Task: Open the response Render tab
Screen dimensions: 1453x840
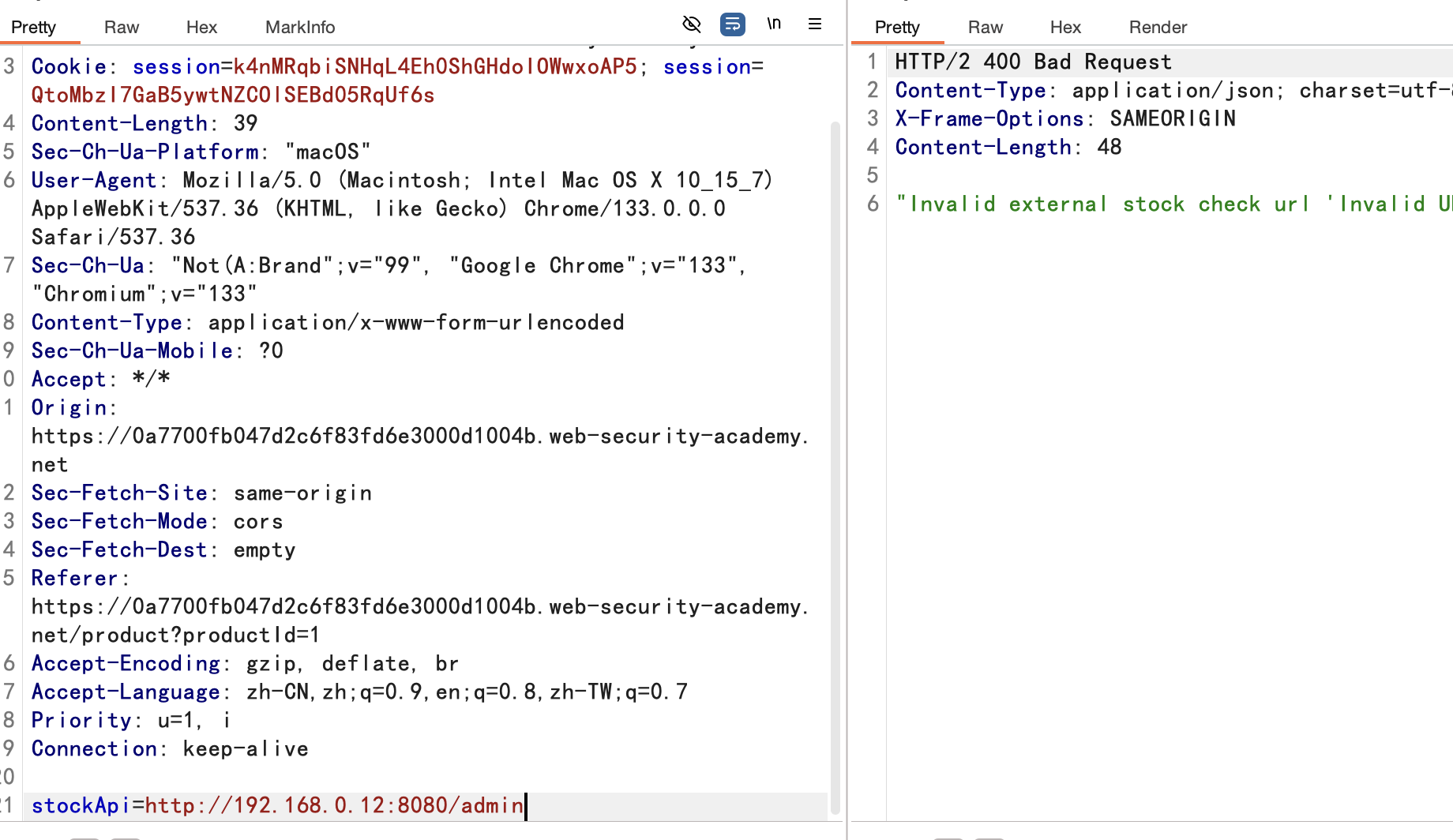Action: (1157, 28)
